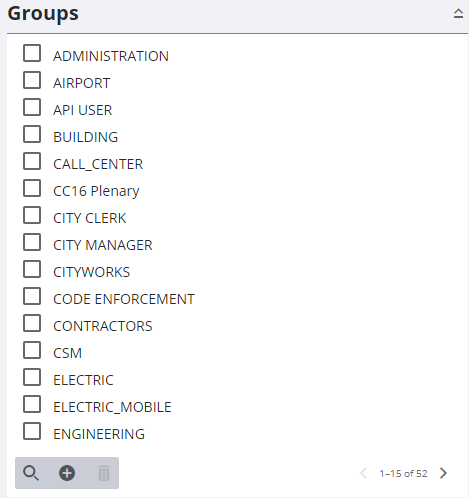469x498 pixels.
Task: Go to next page of groups
Action: pos(443,473)
